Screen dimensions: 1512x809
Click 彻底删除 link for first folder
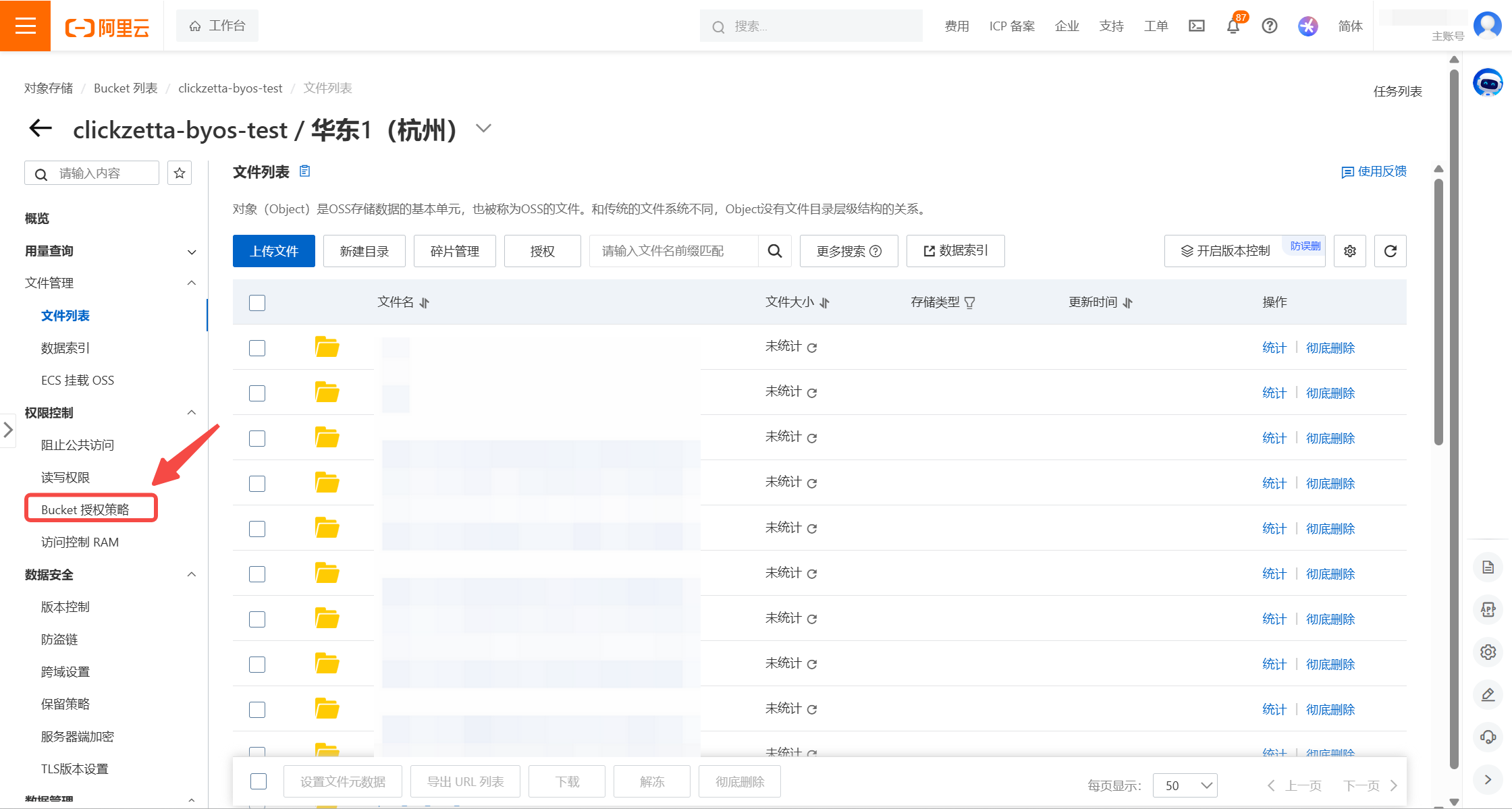[x=1330, y=347]
